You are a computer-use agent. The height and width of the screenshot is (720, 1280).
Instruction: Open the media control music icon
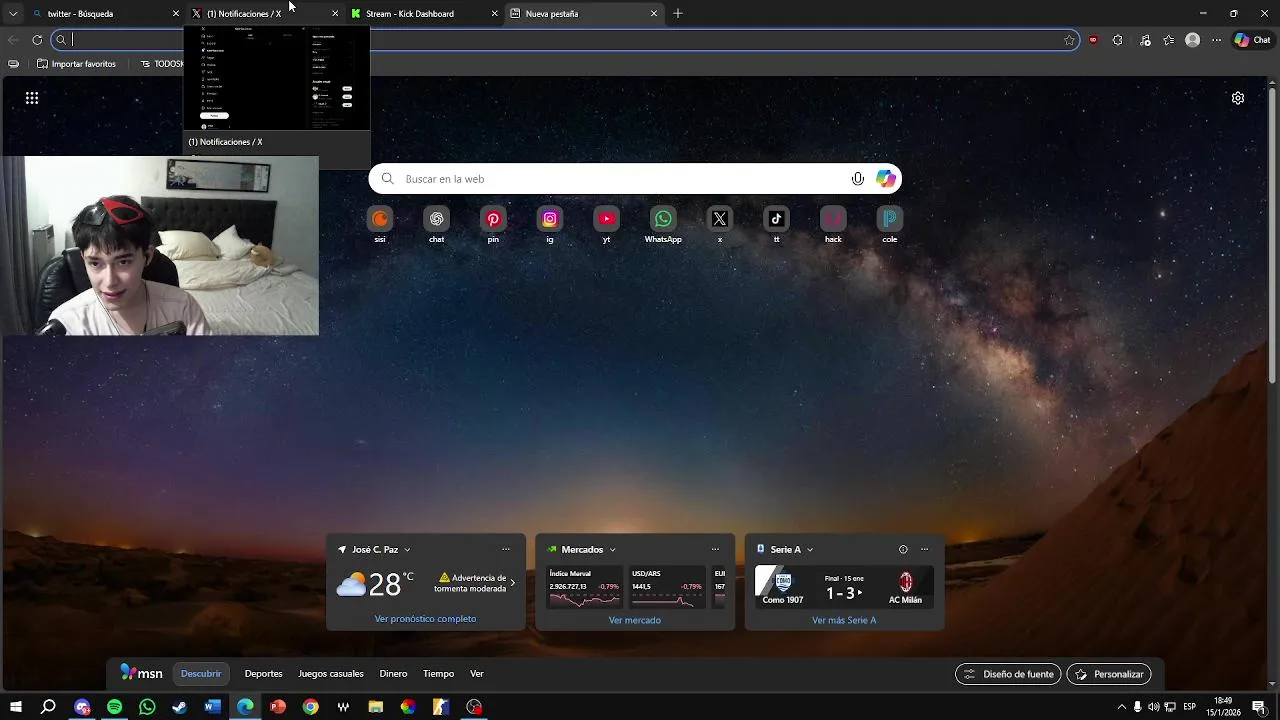(x=1145, y=40)
